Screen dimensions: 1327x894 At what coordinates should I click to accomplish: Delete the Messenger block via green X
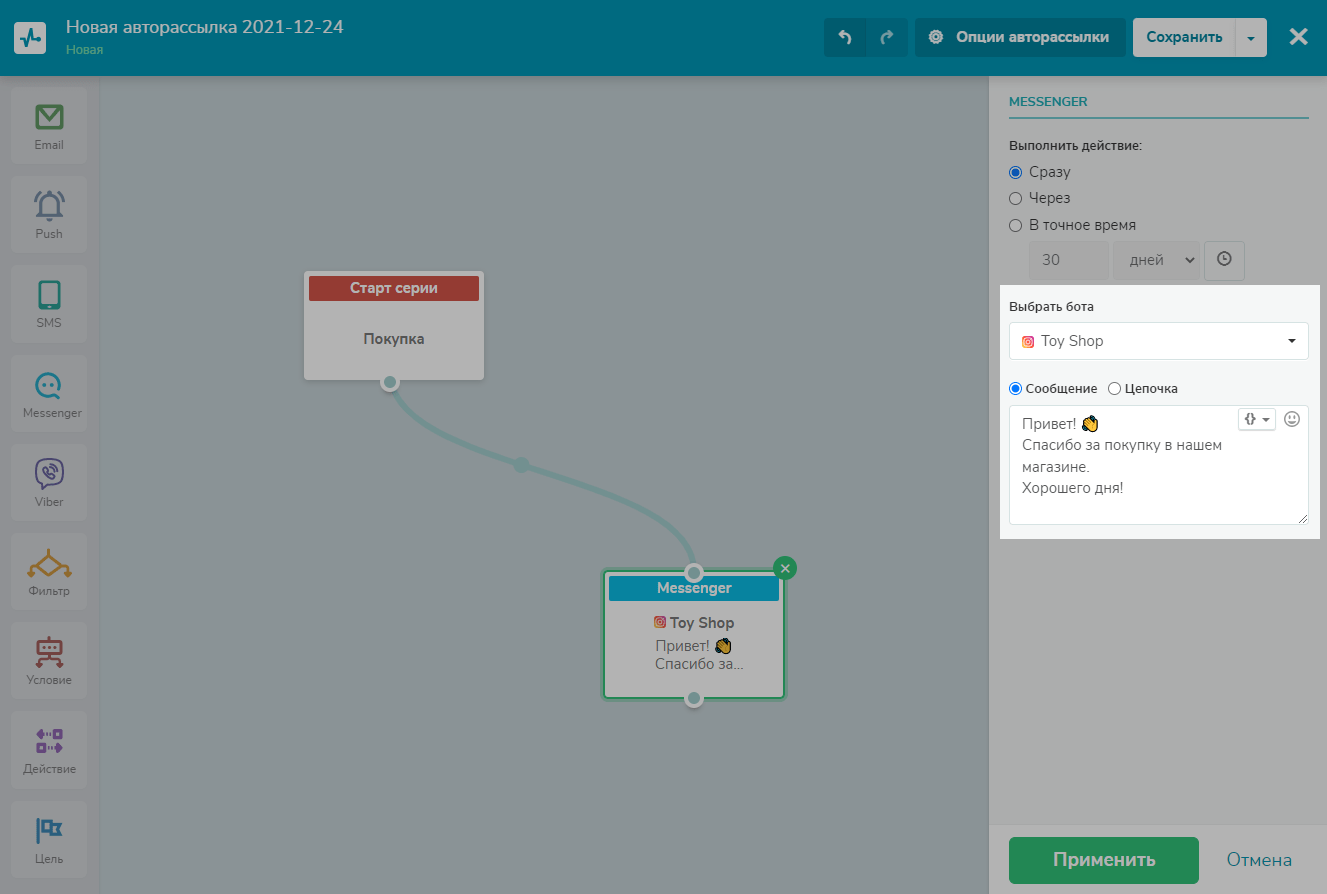[785, 568]
